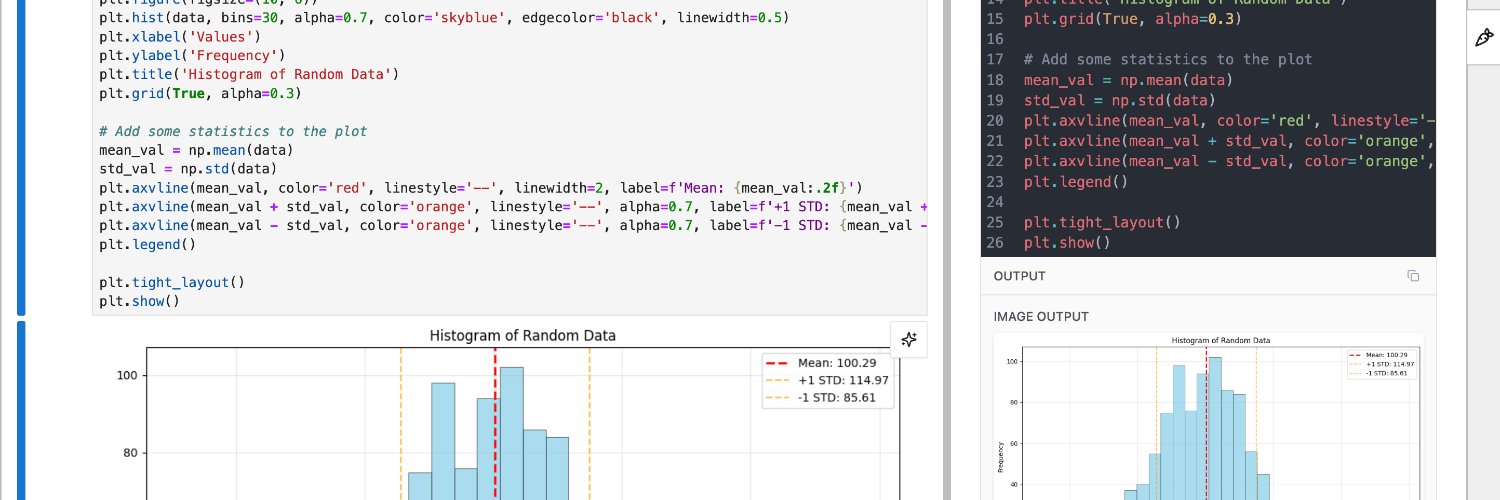
Task: Click line number 17 in dark editor
Action: tap(994, 60)
